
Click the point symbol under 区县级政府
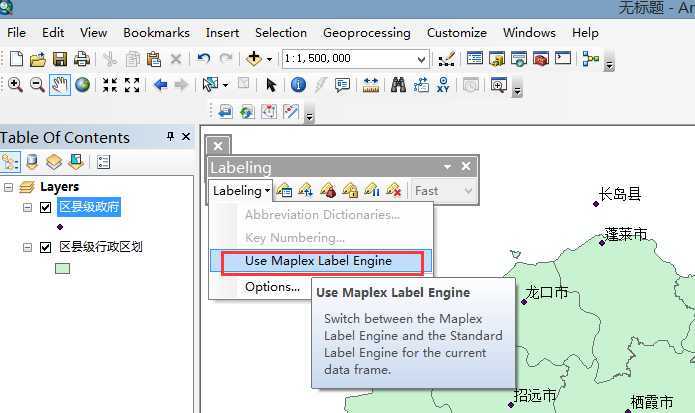[60, 227]
